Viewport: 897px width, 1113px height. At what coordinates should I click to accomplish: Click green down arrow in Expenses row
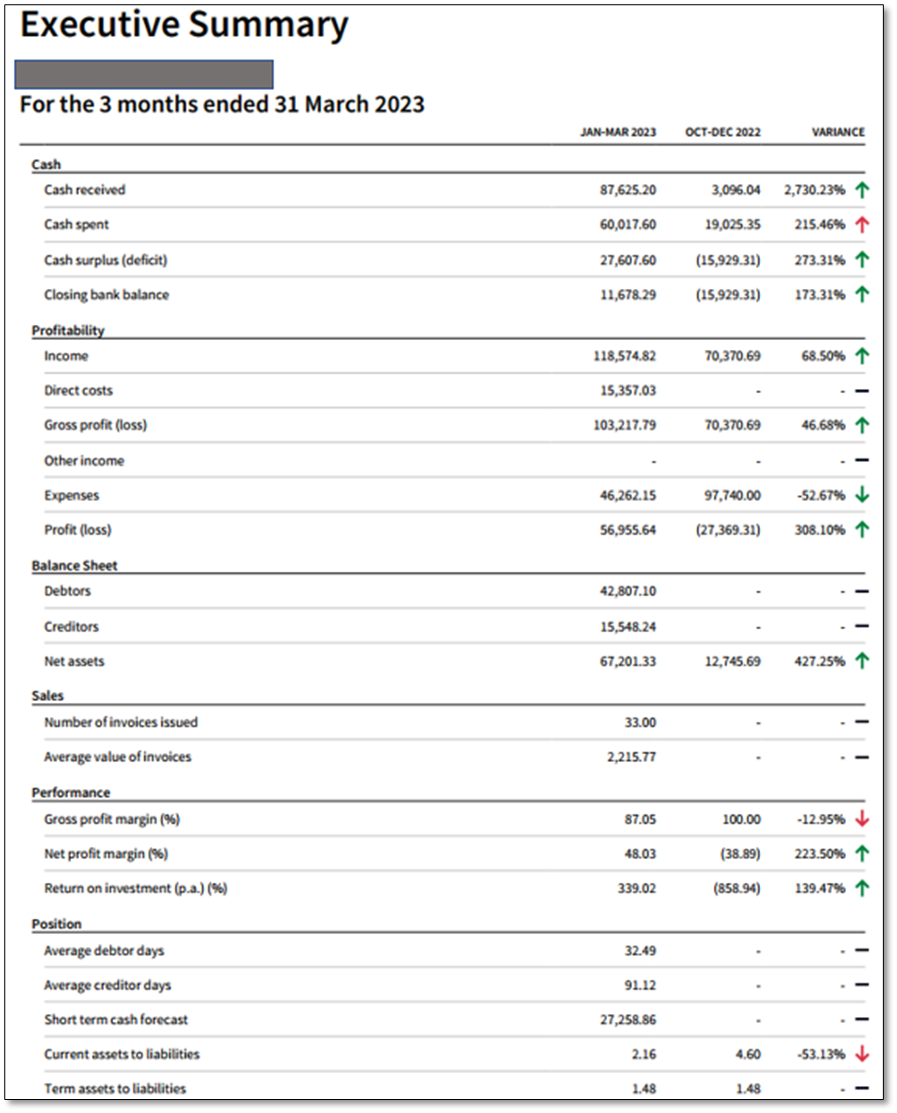pyautogui.click(x=862, y=495)
